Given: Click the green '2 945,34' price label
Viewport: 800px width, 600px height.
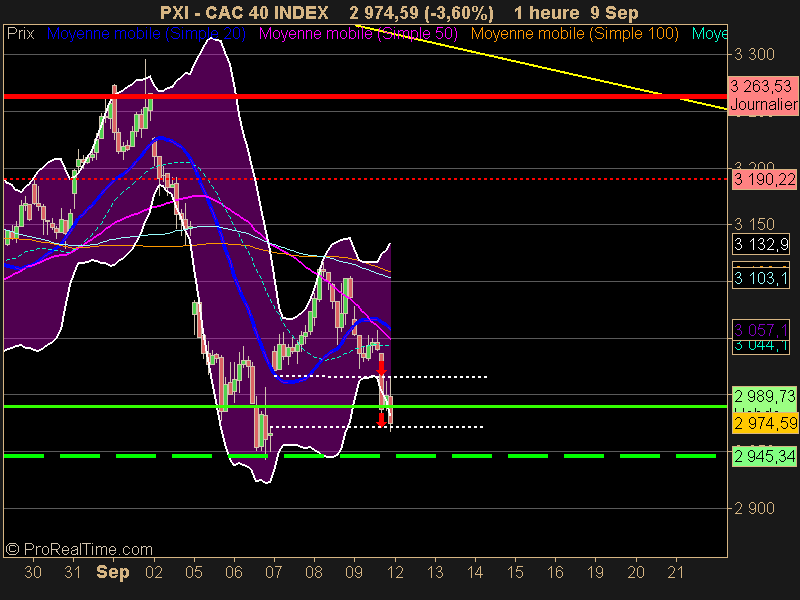Looking at the screenshot, I should 765,456.
